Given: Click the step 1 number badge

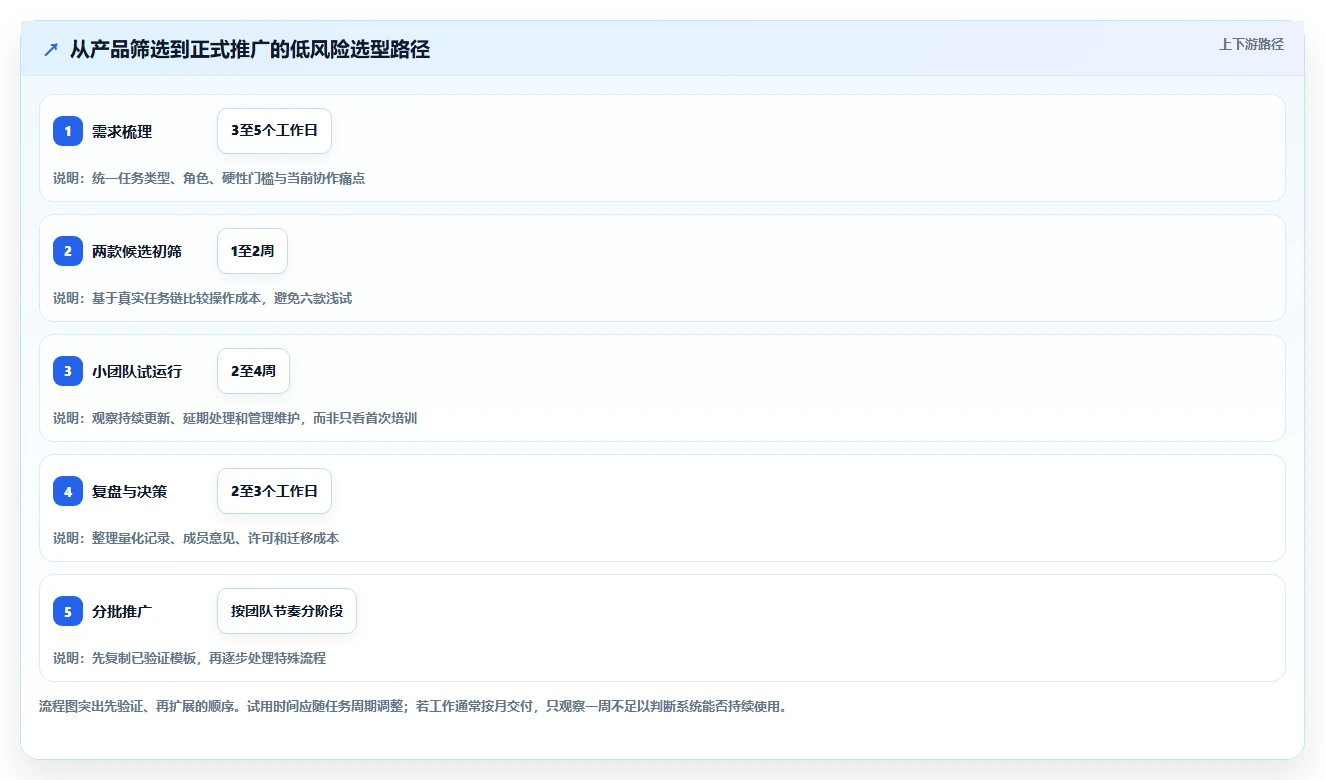Looking at the screenshot, I should tap(68, 131).
